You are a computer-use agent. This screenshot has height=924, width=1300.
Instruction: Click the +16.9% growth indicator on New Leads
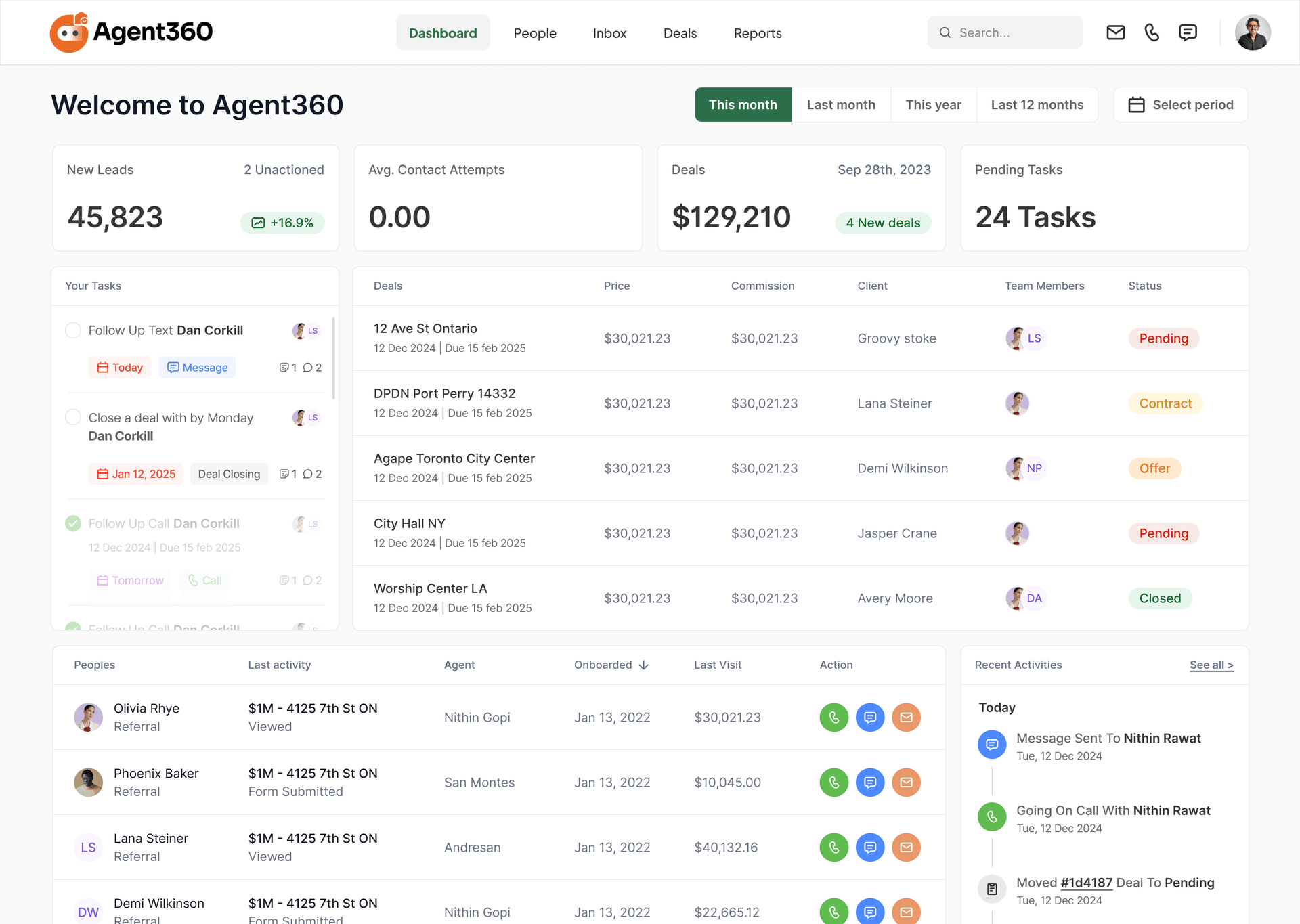(283, 222)
